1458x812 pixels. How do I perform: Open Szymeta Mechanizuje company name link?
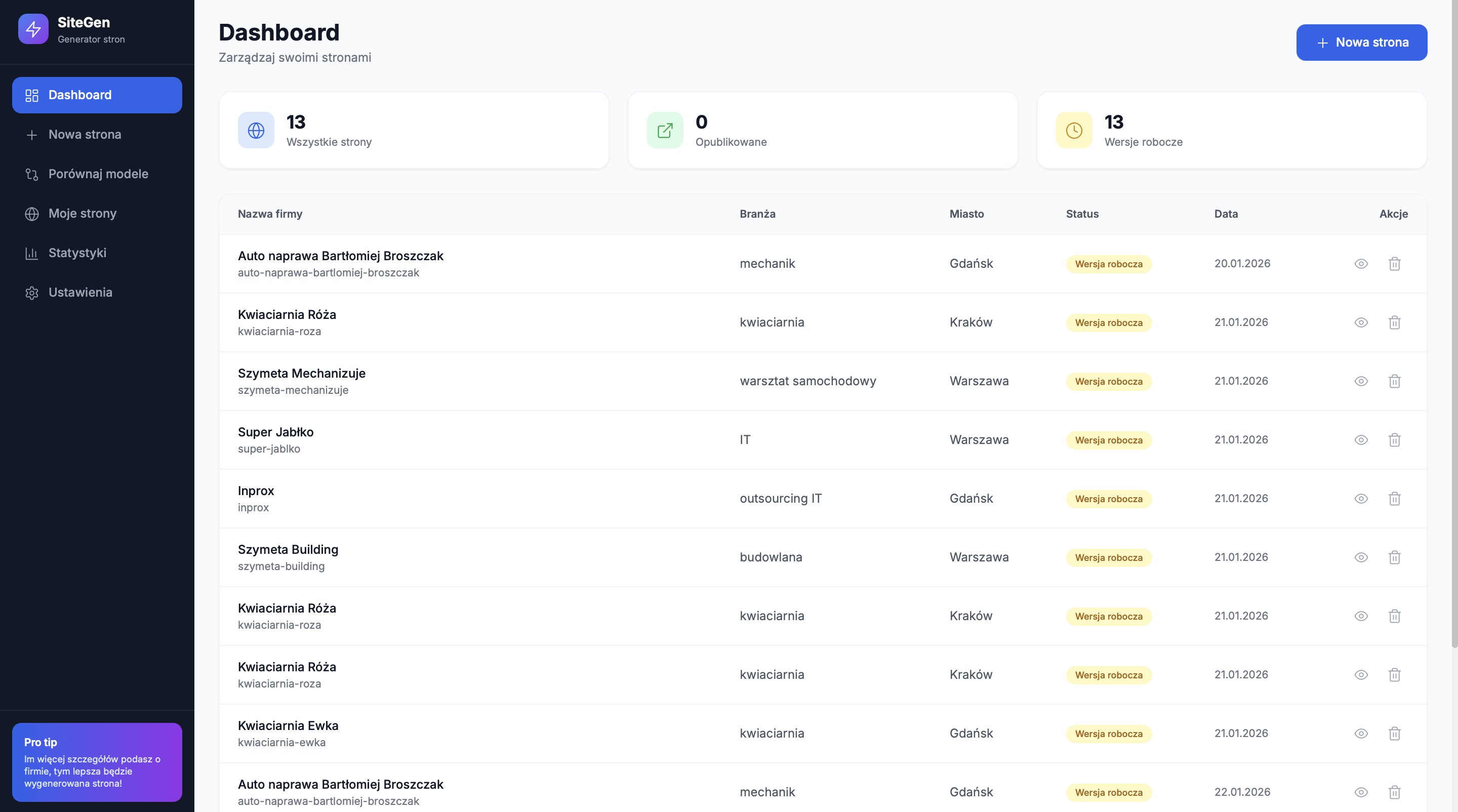[301, 374]
